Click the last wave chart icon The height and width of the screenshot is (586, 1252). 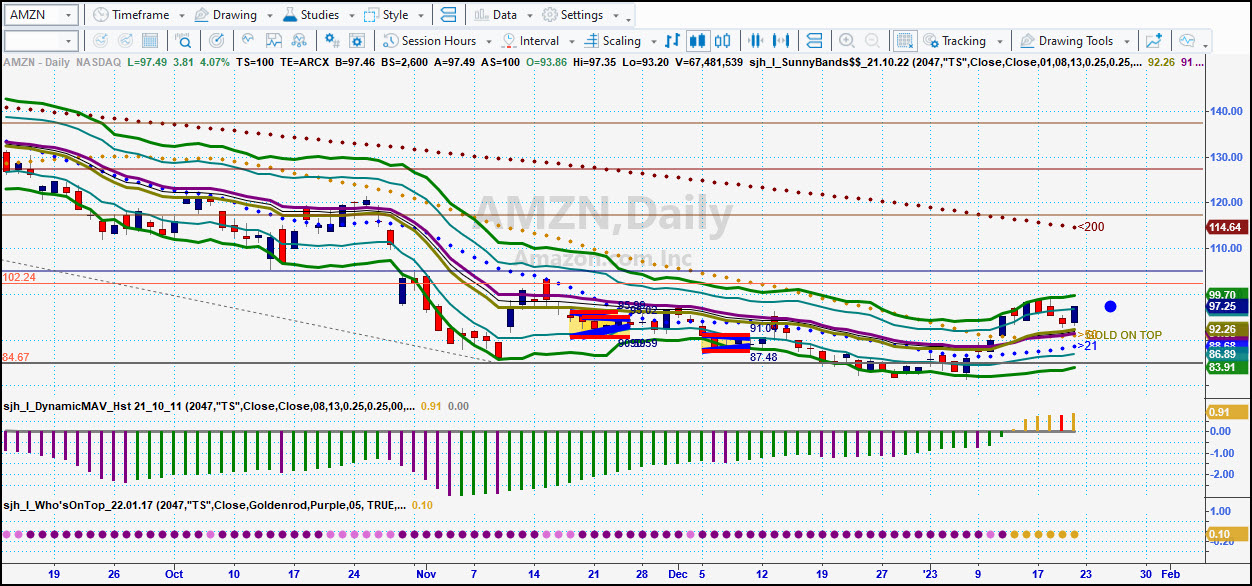[1187, 41]
